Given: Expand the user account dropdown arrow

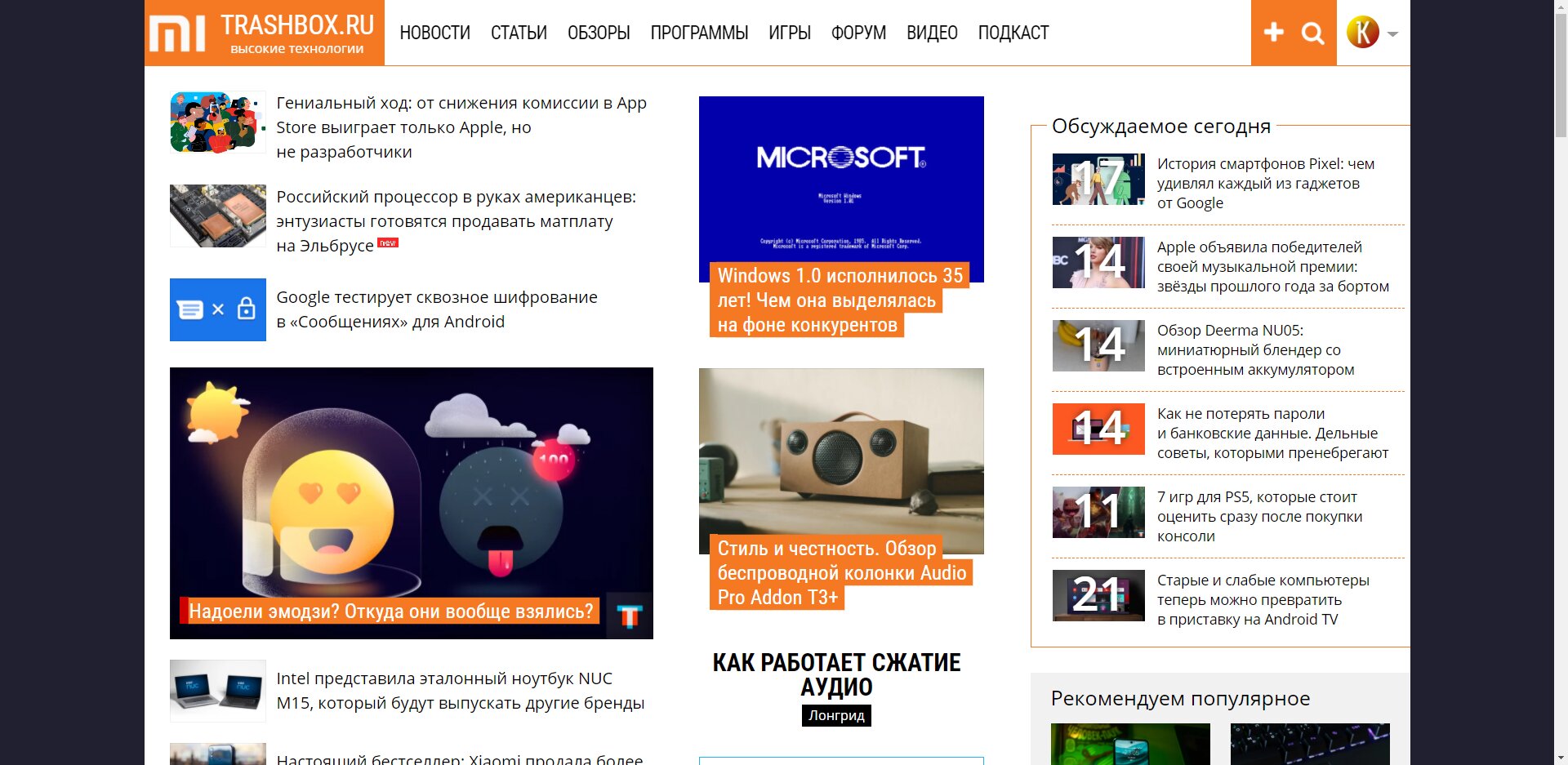Looking at the screenshot, I should click(1392, 34).
